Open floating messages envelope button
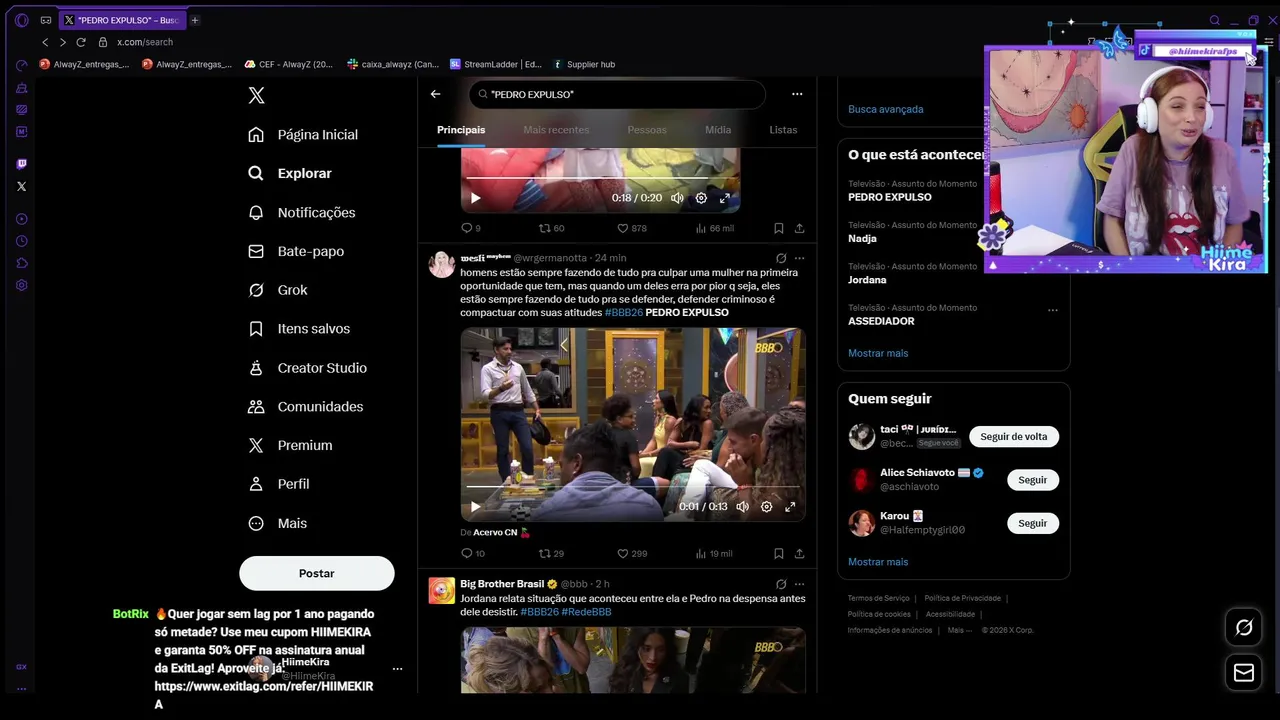Viewport: 1280px width, 720px height. 1244,673
